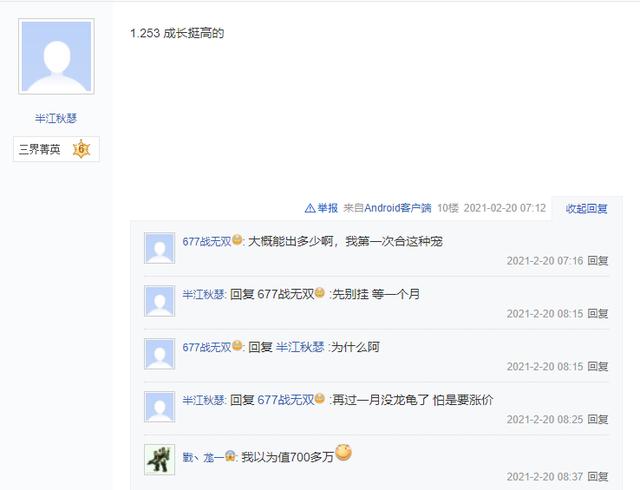Open 半江秋瑟's large profile avatar
640x490 pixels.
pyautogui.click(x=56, y=56)
